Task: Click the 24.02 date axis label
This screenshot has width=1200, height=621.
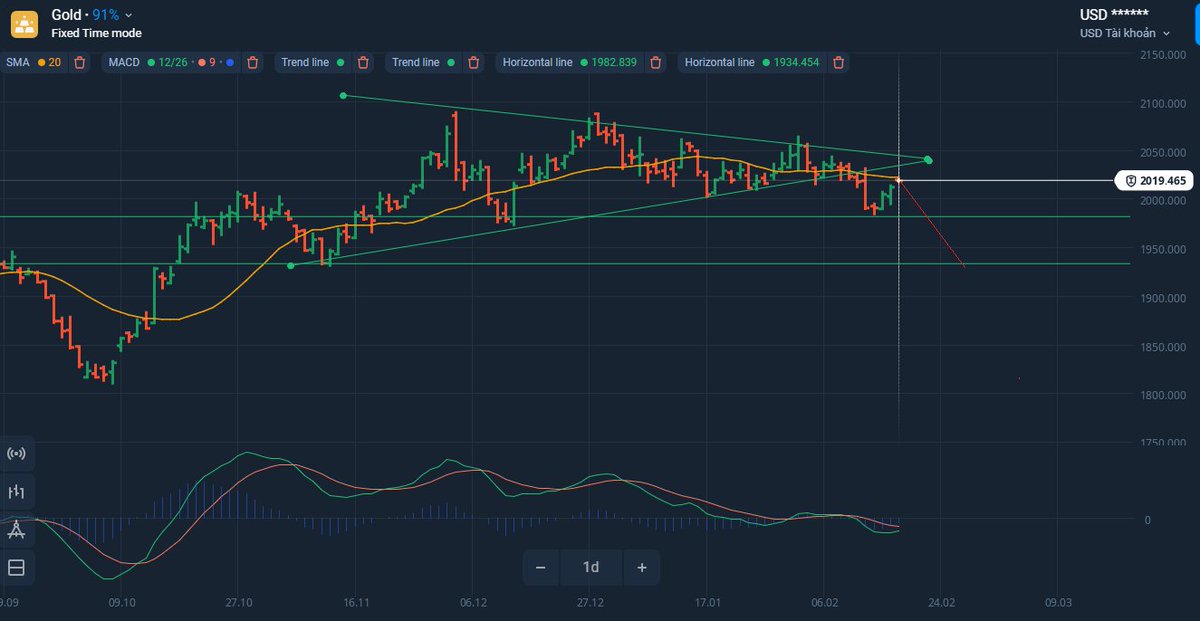Action: pos(941,603)
